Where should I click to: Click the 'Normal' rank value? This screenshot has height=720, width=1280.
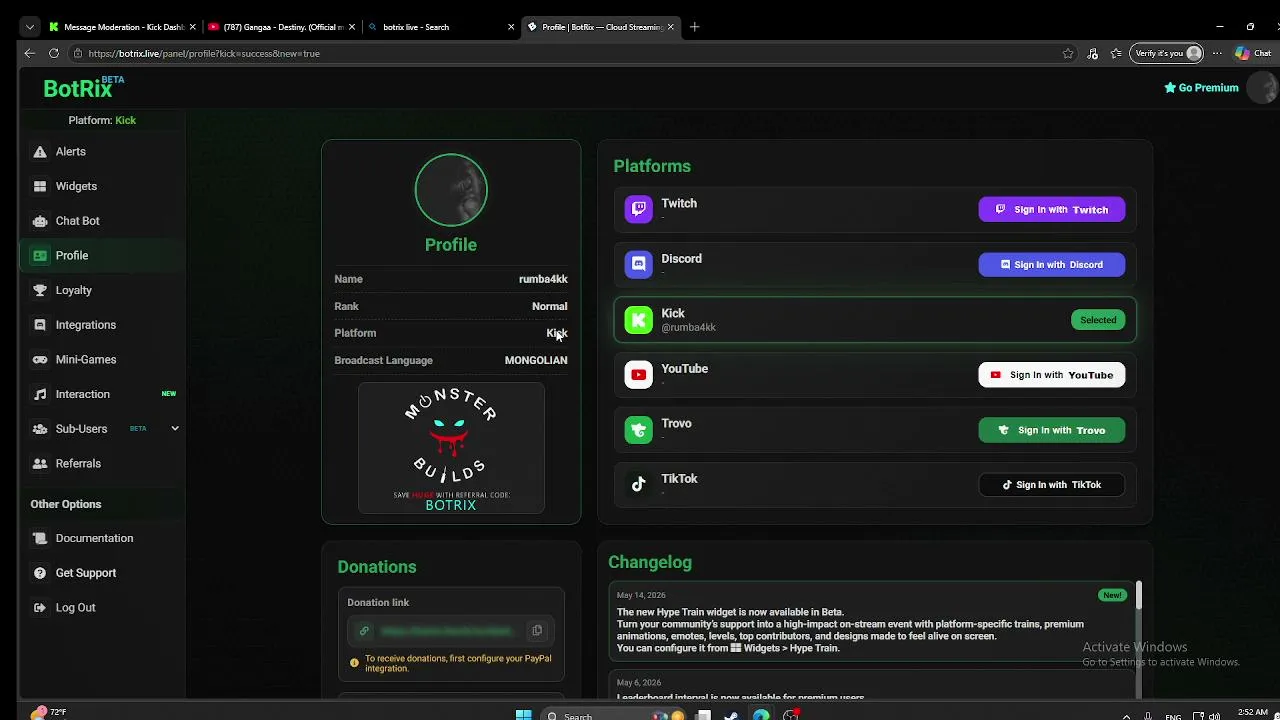pos(549,306)
